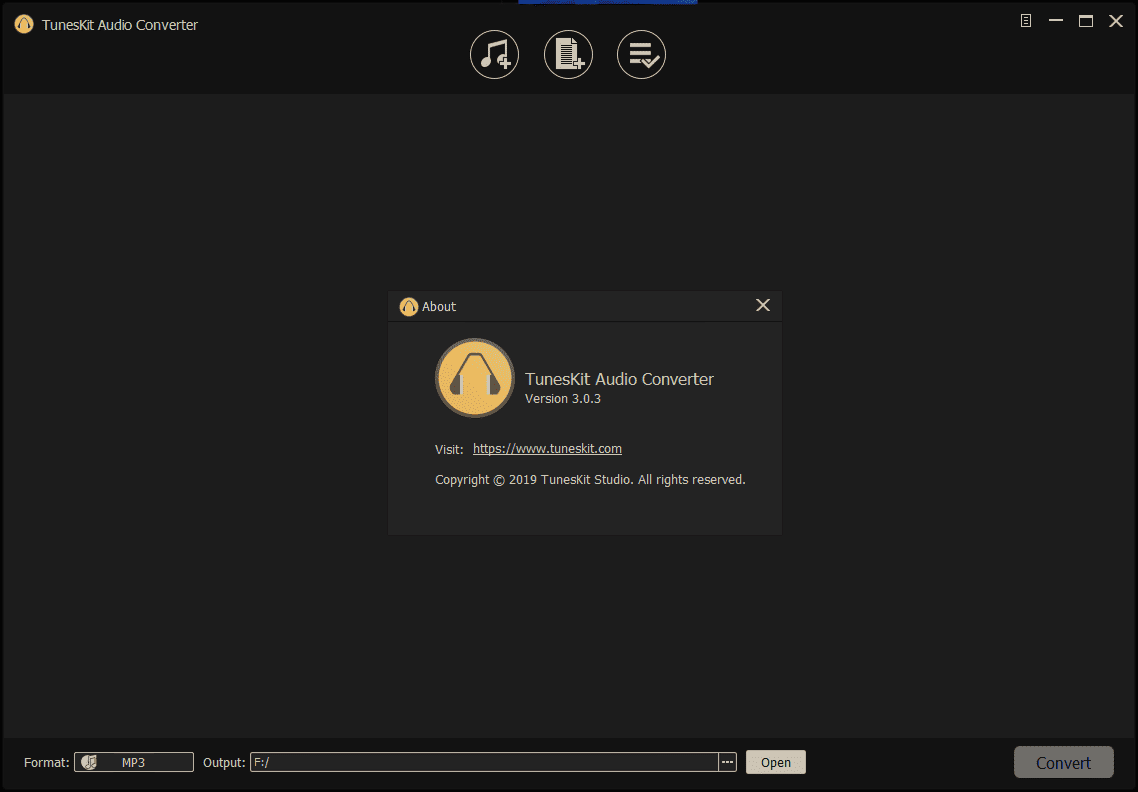Click the copyright notice in About dialog
This screenshot has height=792, width=1138.
point(590,480)
